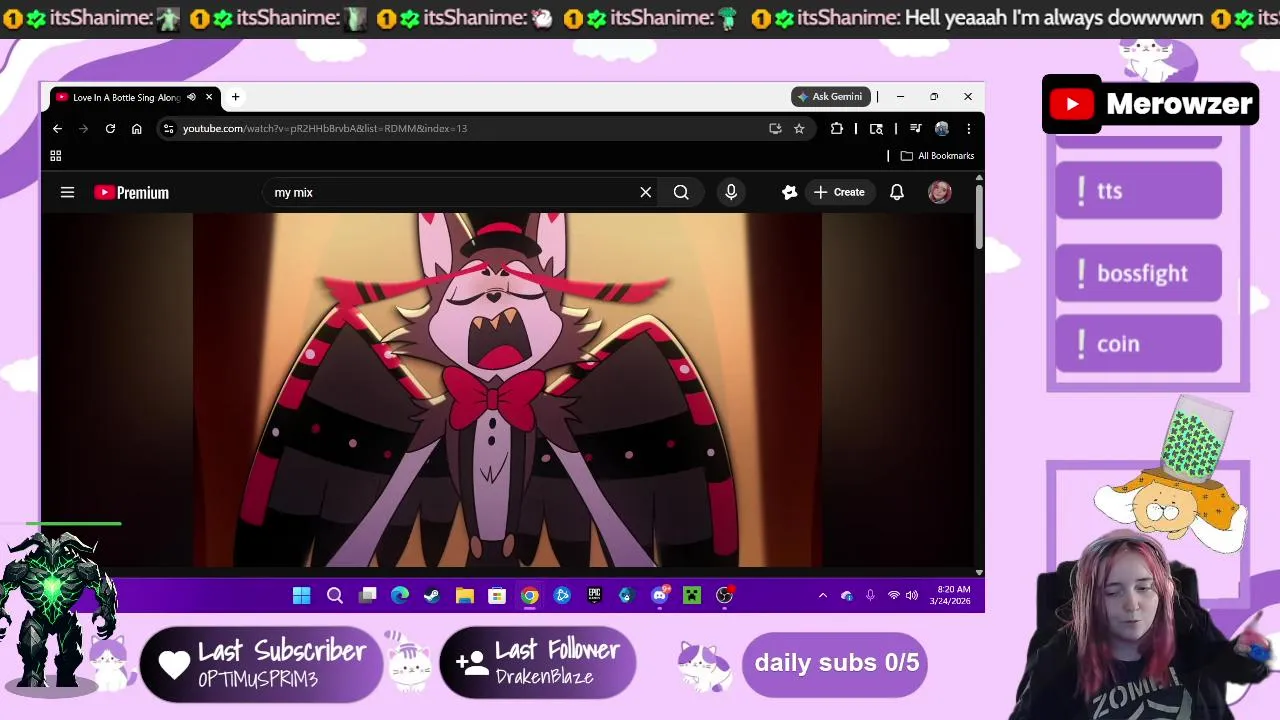Viewport: 1280px width, 720px height.
Task: Open the YouTube hamburger guide menu
Action: (67, 192)
